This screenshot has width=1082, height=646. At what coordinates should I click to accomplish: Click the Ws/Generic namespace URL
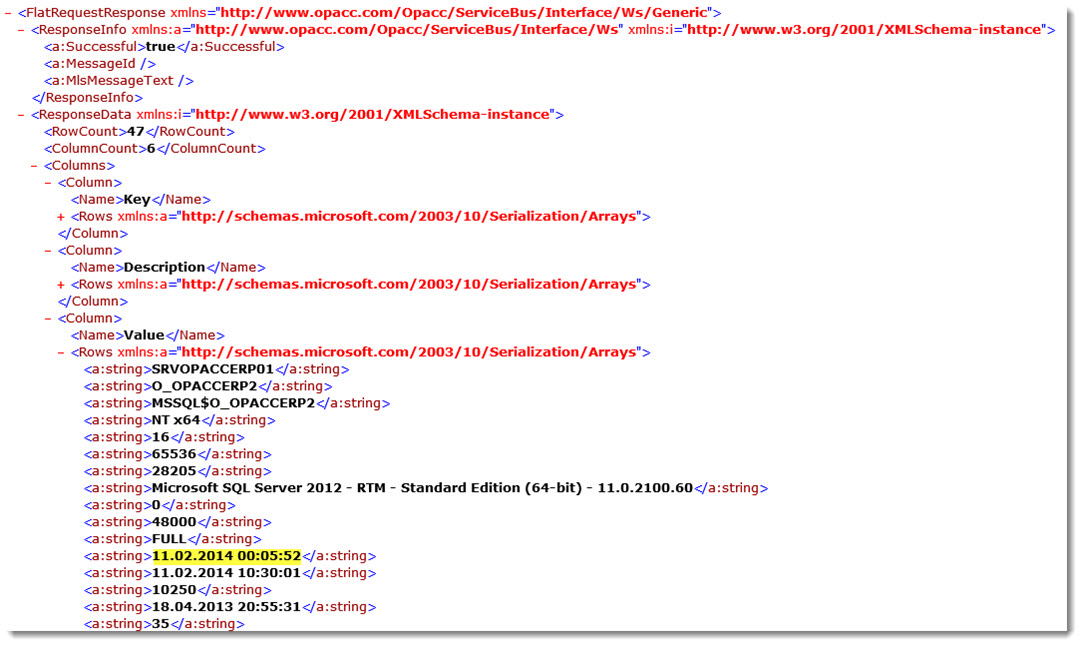point(464,12)
